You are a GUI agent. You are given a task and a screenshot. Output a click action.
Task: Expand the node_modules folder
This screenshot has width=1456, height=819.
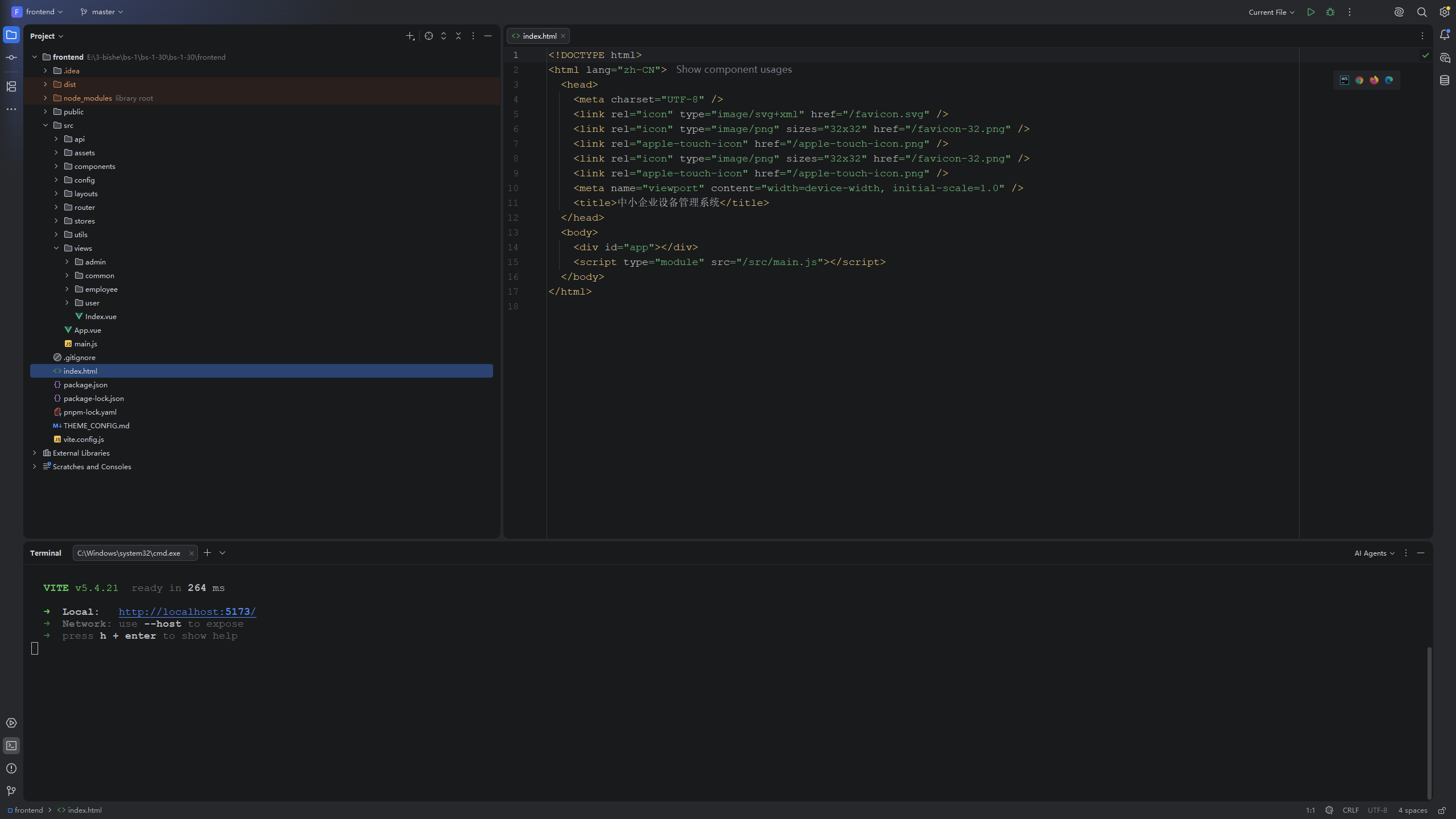[45, 98]
